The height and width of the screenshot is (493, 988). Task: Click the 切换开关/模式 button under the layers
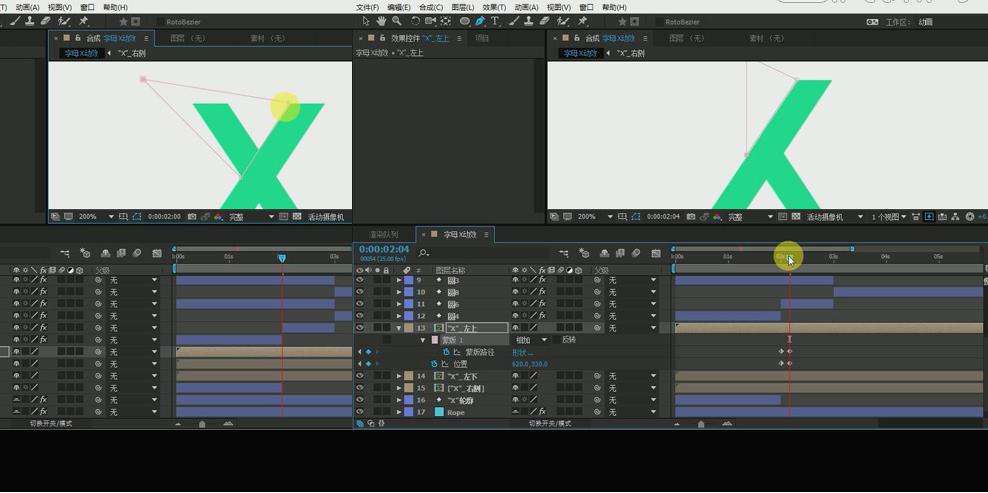[549, 424]
